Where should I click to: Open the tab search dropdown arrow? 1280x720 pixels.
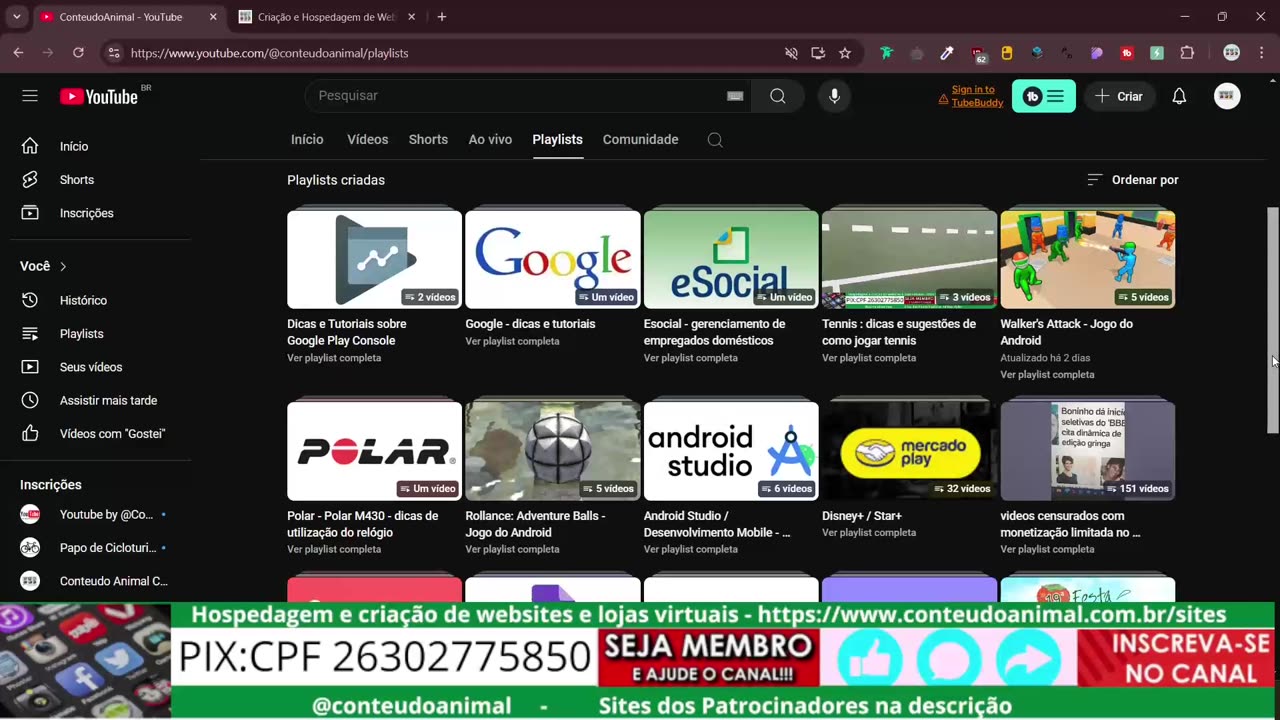[16, 17]
